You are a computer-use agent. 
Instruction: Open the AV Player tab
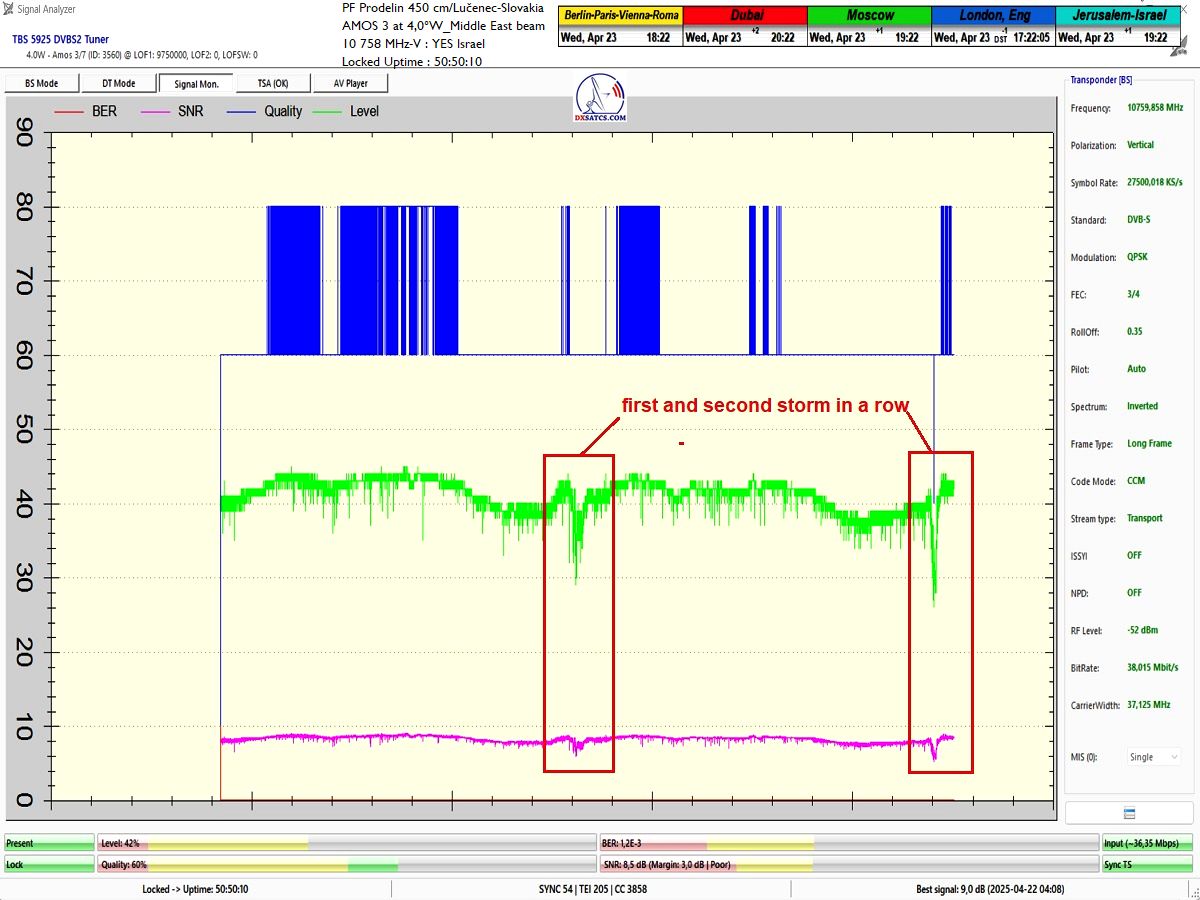350,83
